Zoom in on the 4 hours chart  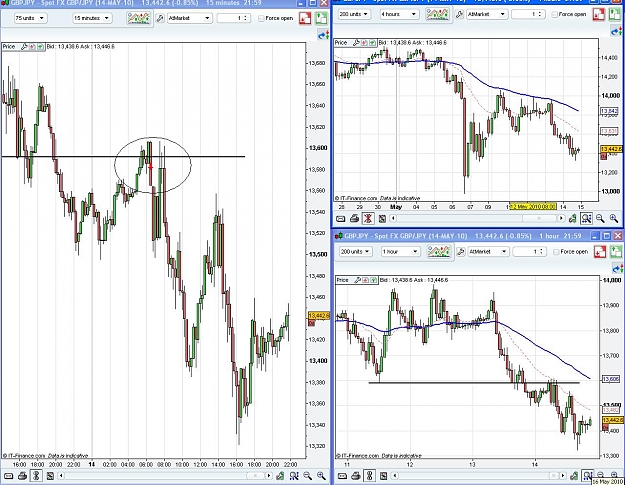pyautogui.click(x=614, y=218)
